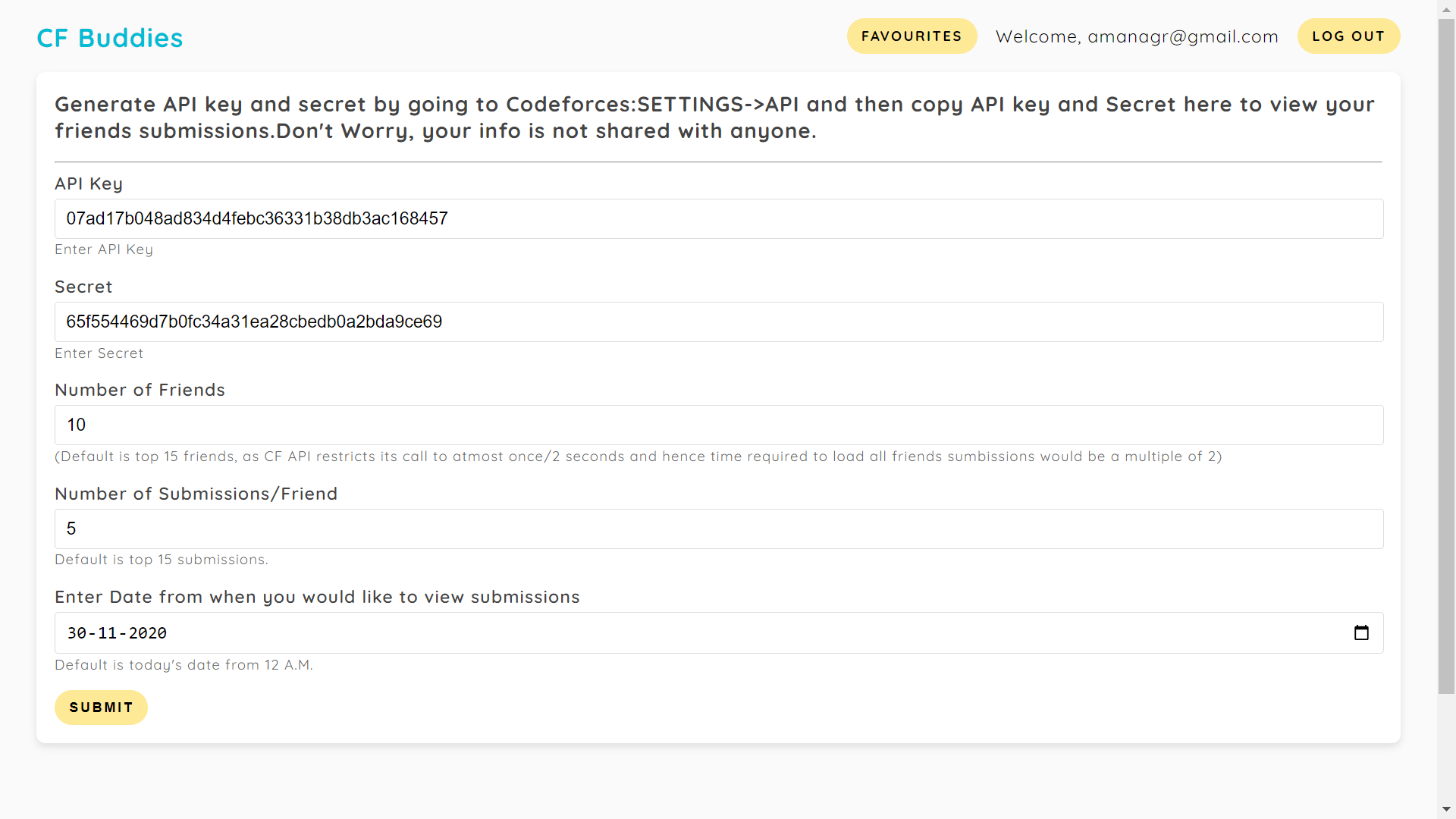Click the Secret field label
The height and width of the screenshot is (819, 1456).
pos(83,287)
